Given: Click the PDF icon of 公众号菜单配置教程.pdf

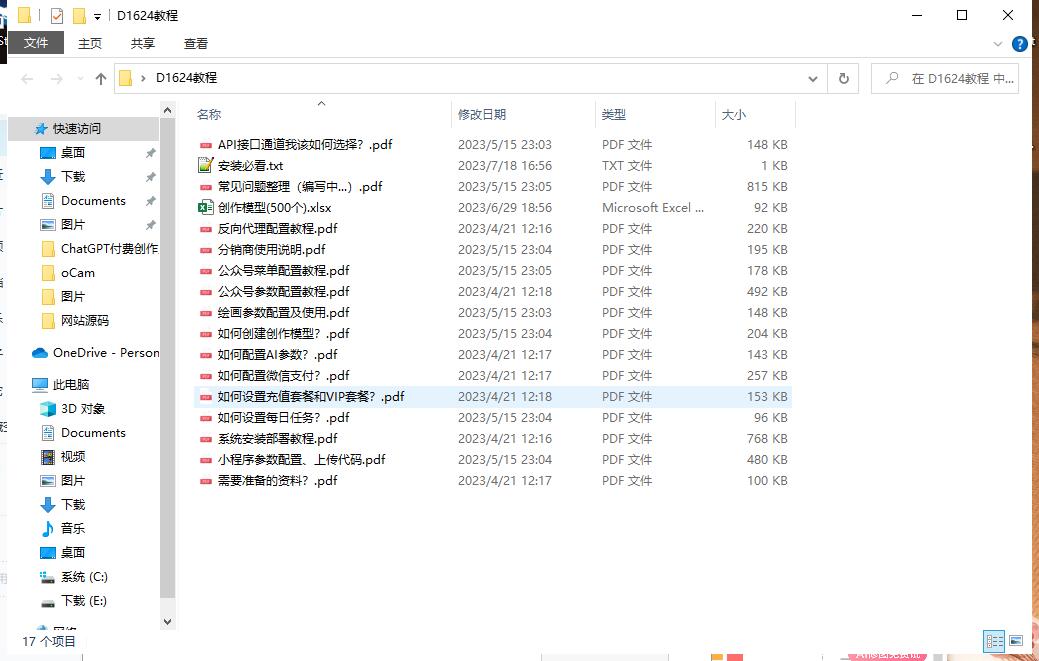Looking at the screenshot, I should 205,270.
